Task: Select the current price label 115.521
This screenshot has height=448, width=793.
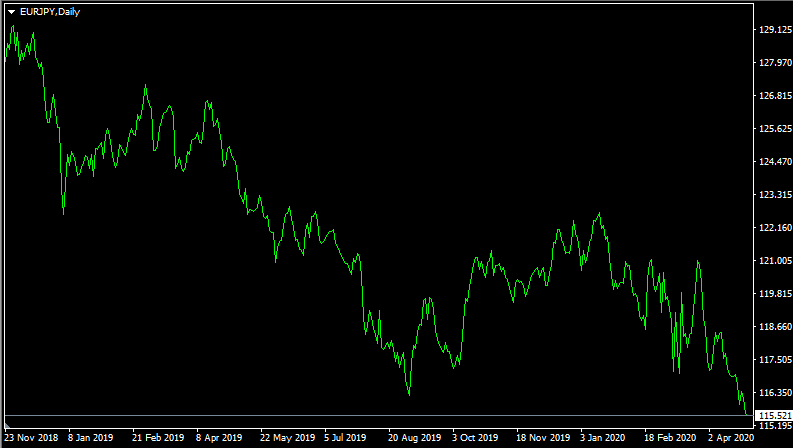Action: pyautogui.click(x=775, y=416)
